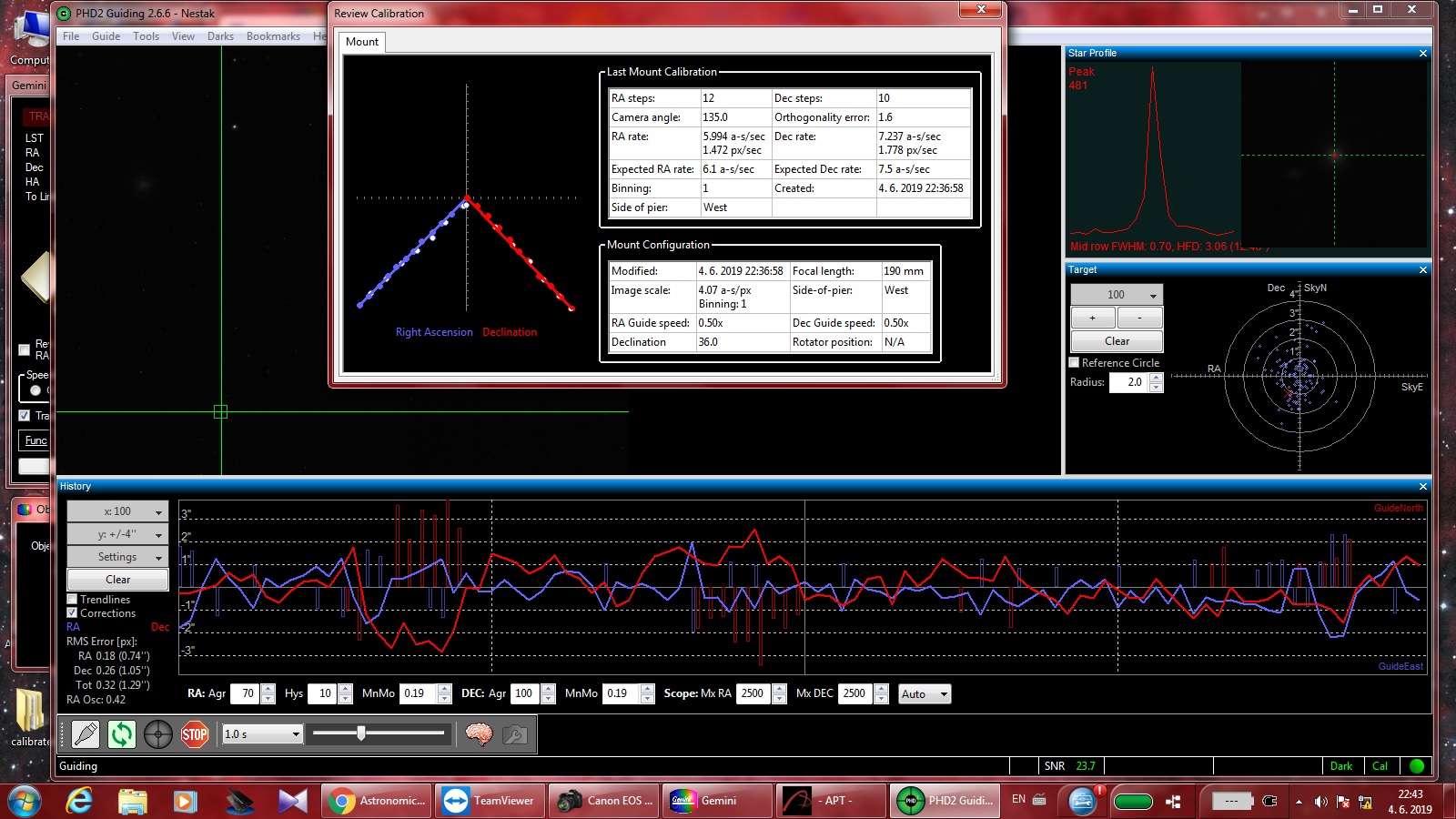Open the View menu
The height and width of the screenshot is (819, 1456).
pyautogui.click(x=183, y=36)
